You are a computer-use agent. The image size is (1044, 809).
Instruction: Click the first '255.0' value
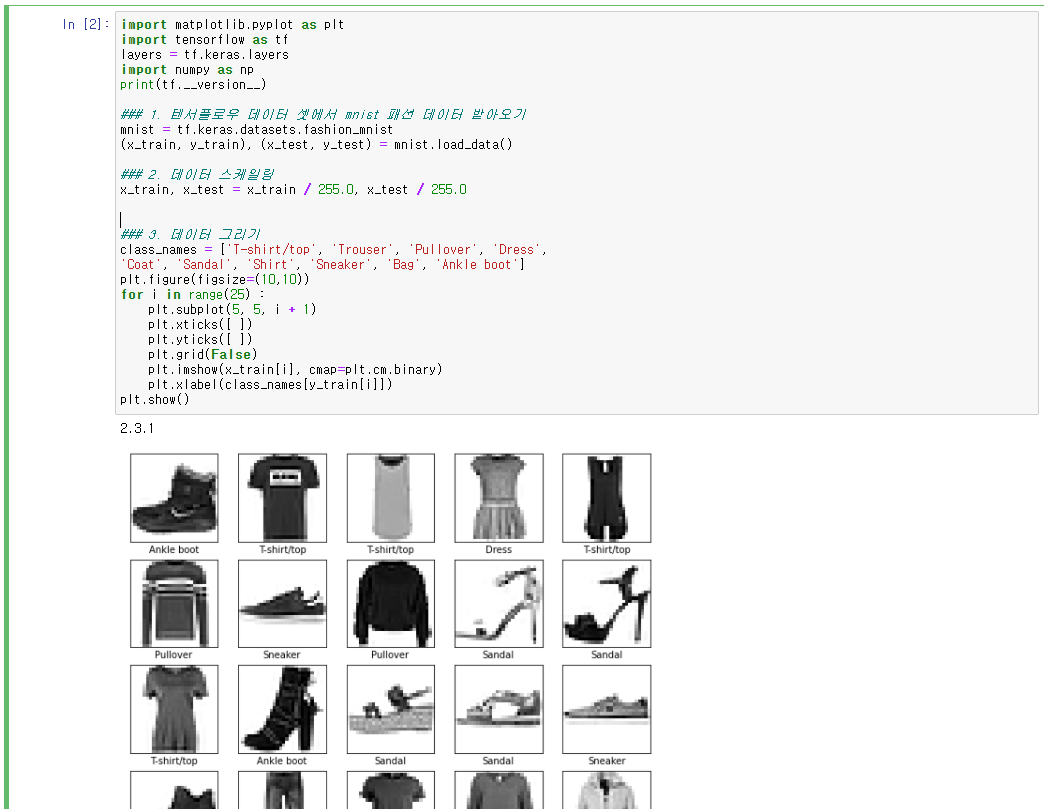pyautogui.click(x=336, y=189)
